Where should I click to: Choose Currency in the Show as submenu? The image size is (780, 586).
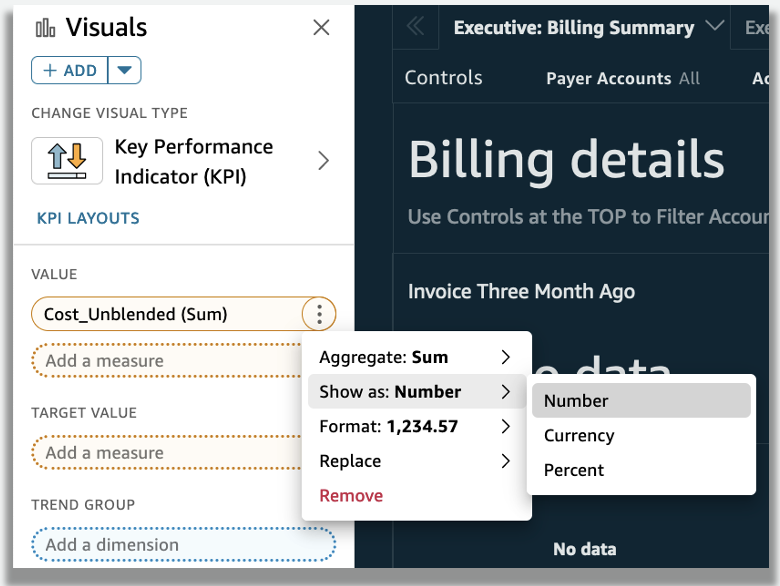coord(579,436)
